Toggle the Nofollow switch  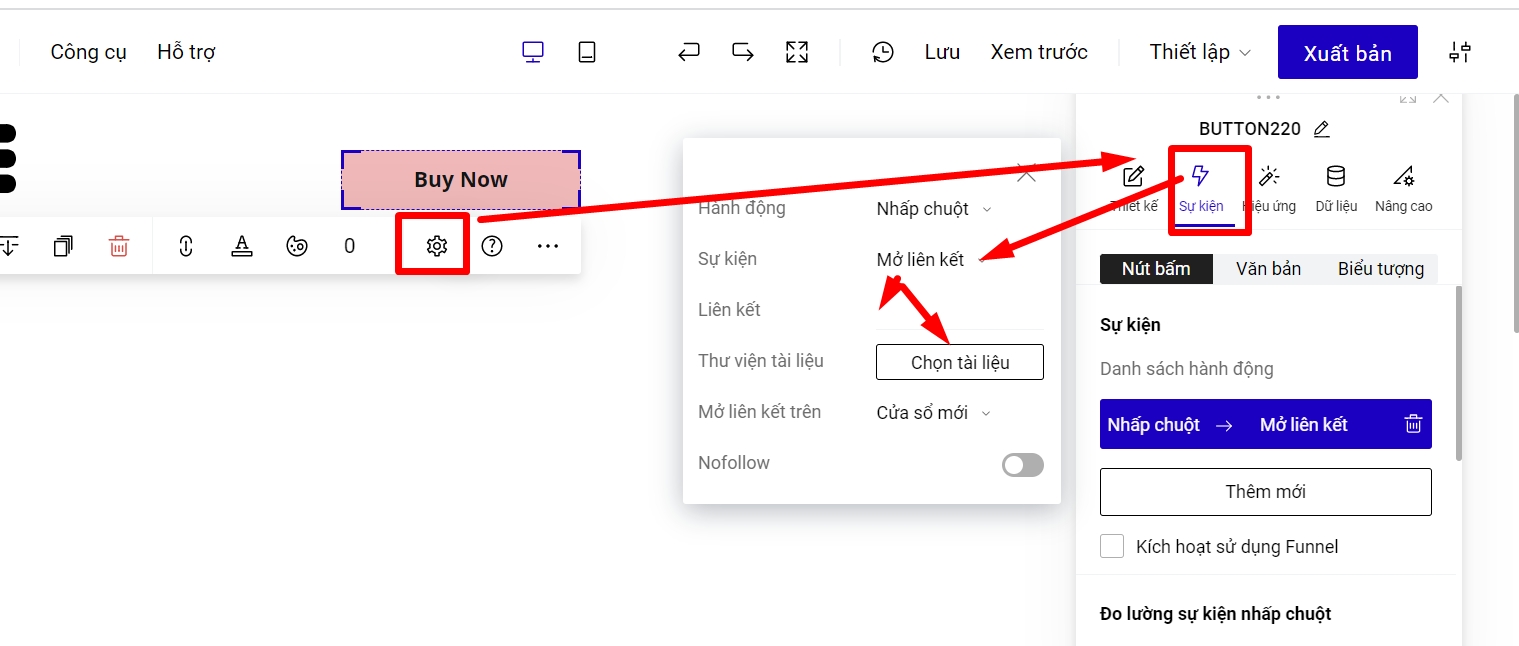click(1022, 465)
